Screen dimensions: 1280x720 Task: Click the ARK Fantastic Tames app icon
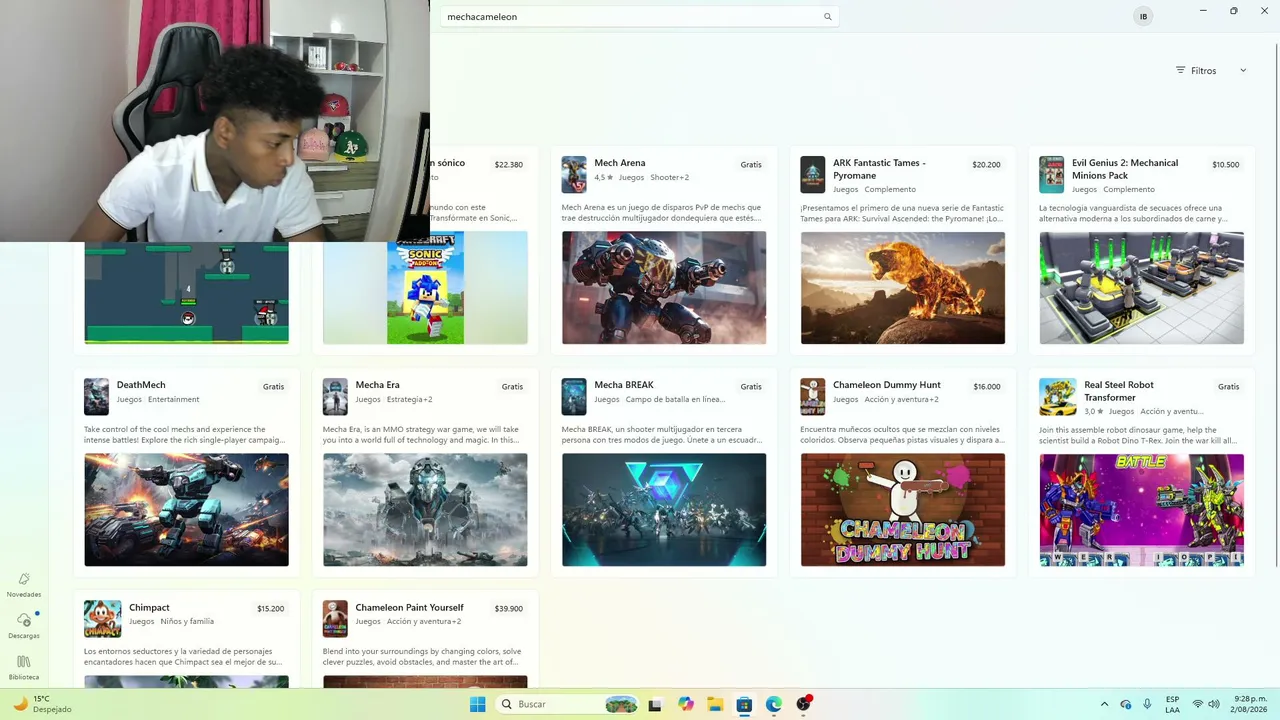click(813, 174)
